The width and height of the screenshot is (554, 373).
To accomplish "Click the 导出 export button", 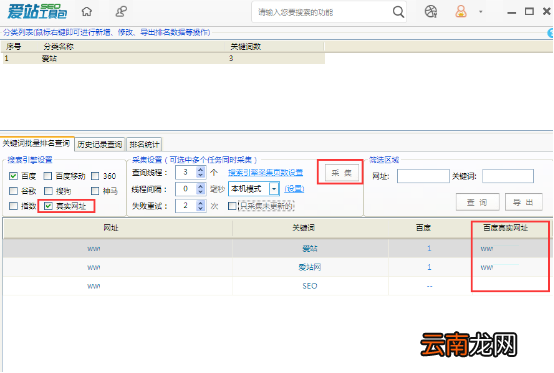I will 524,202.
